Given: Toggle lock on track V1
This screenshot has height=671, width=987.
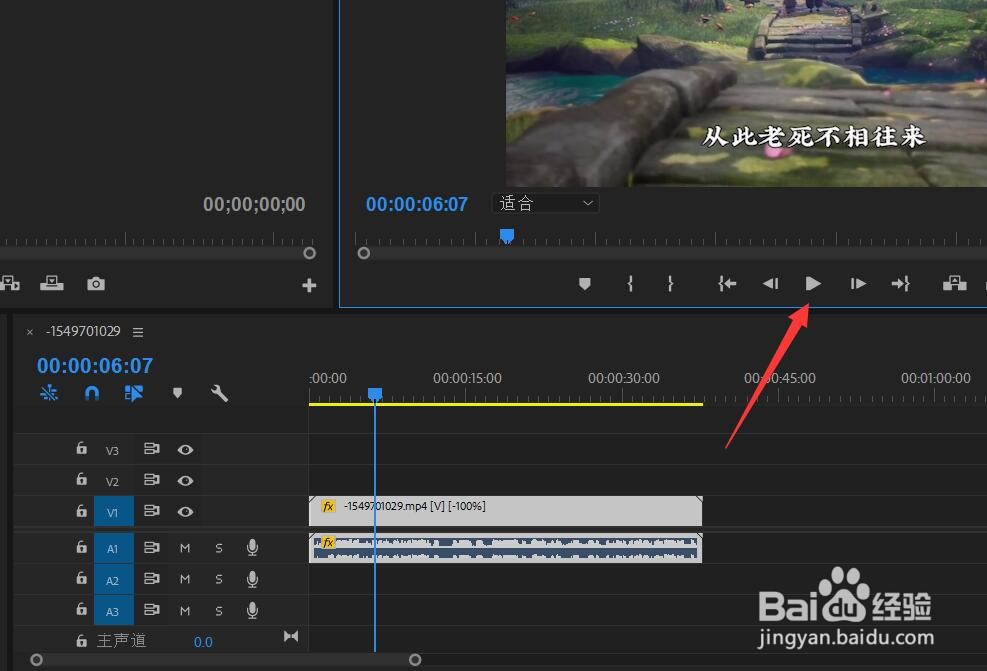Looking at the screenshot, I should pyautogui.click(x=81, y=510).
